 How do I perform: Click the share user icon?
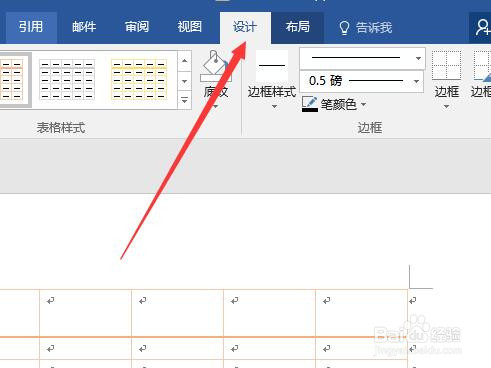(482, 27)
